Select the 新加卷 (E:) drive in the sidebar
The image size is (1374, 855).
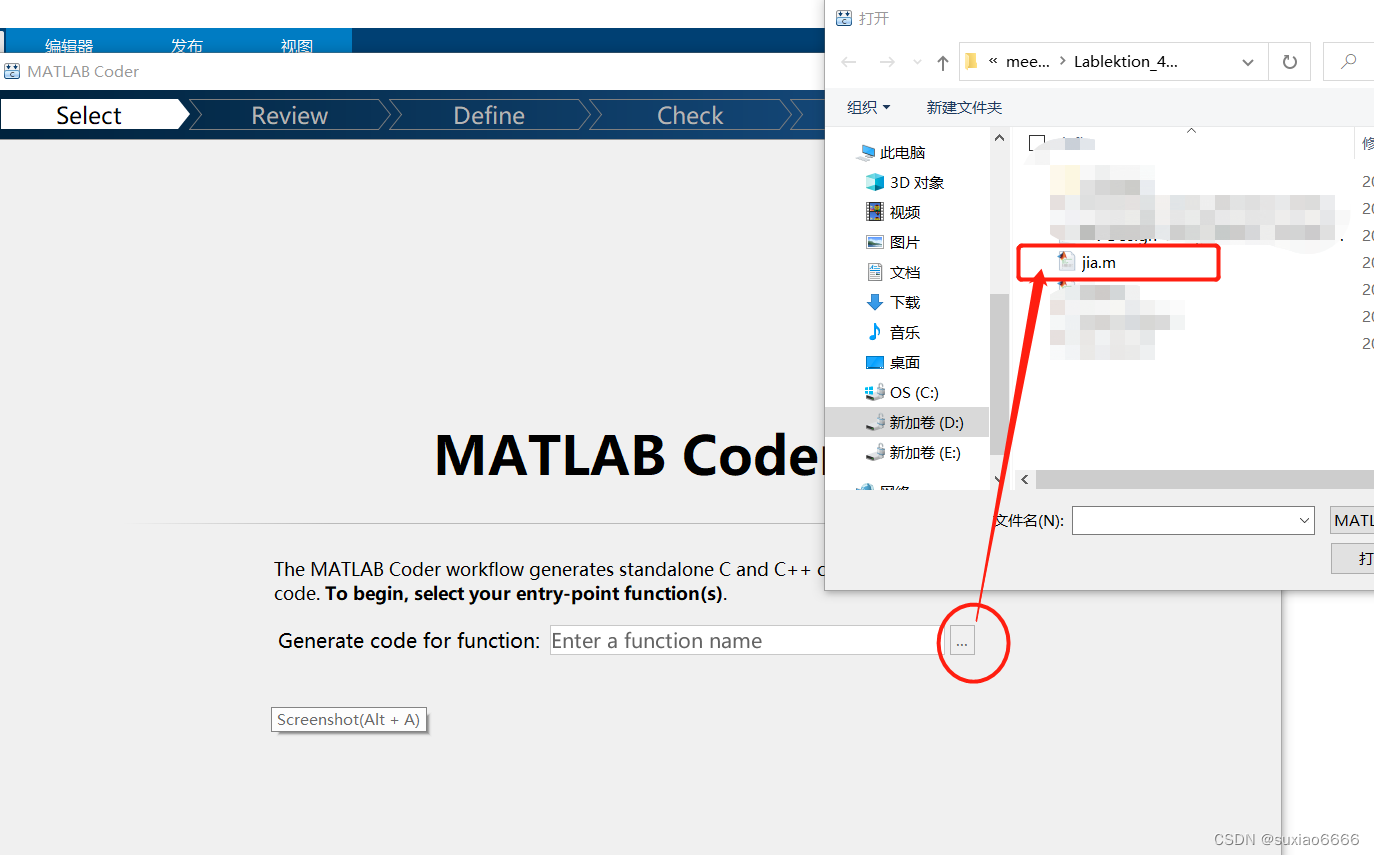tap(913, 452)
